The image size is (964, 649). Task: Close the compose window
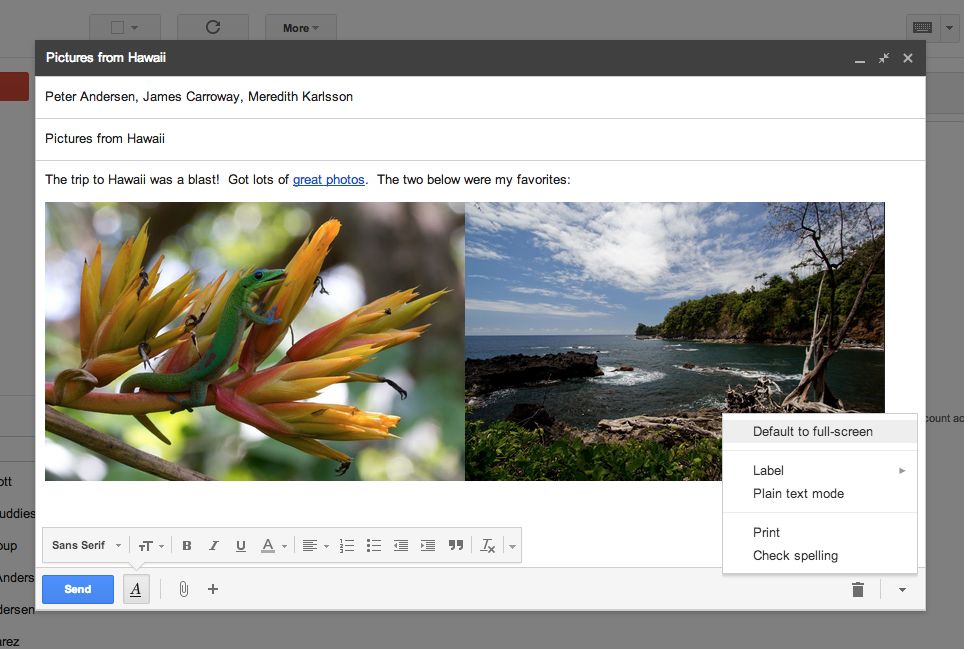(907, 58)
